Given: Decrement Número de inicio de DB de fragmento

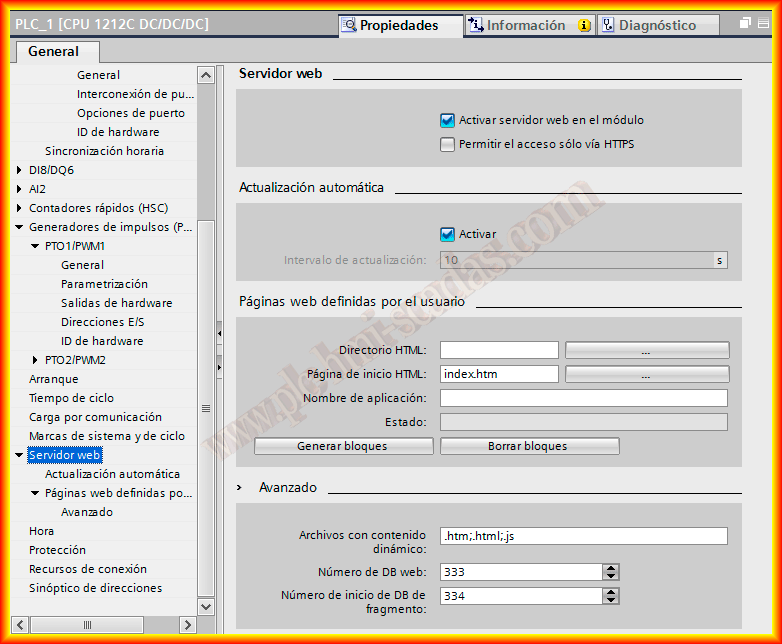Looking at the screenshot, I should click(610, 600).
